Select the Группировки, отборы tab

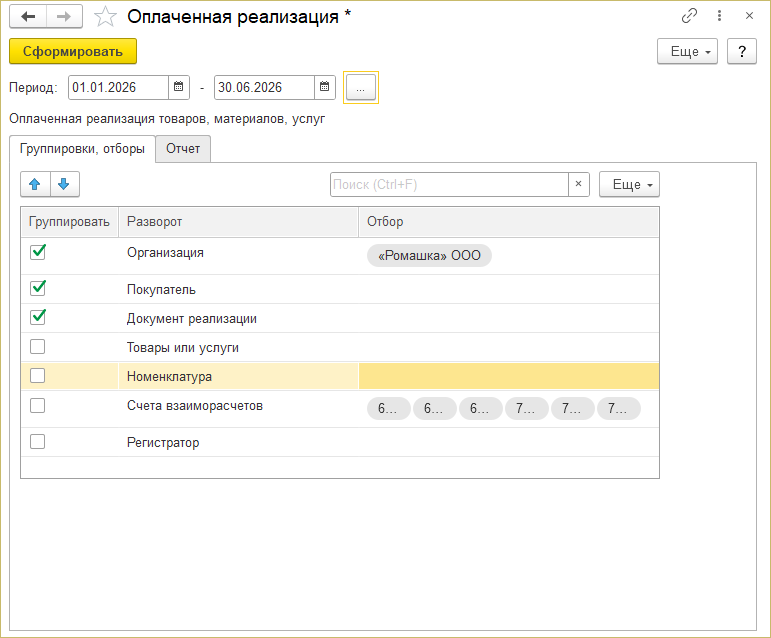coord(82,148)
